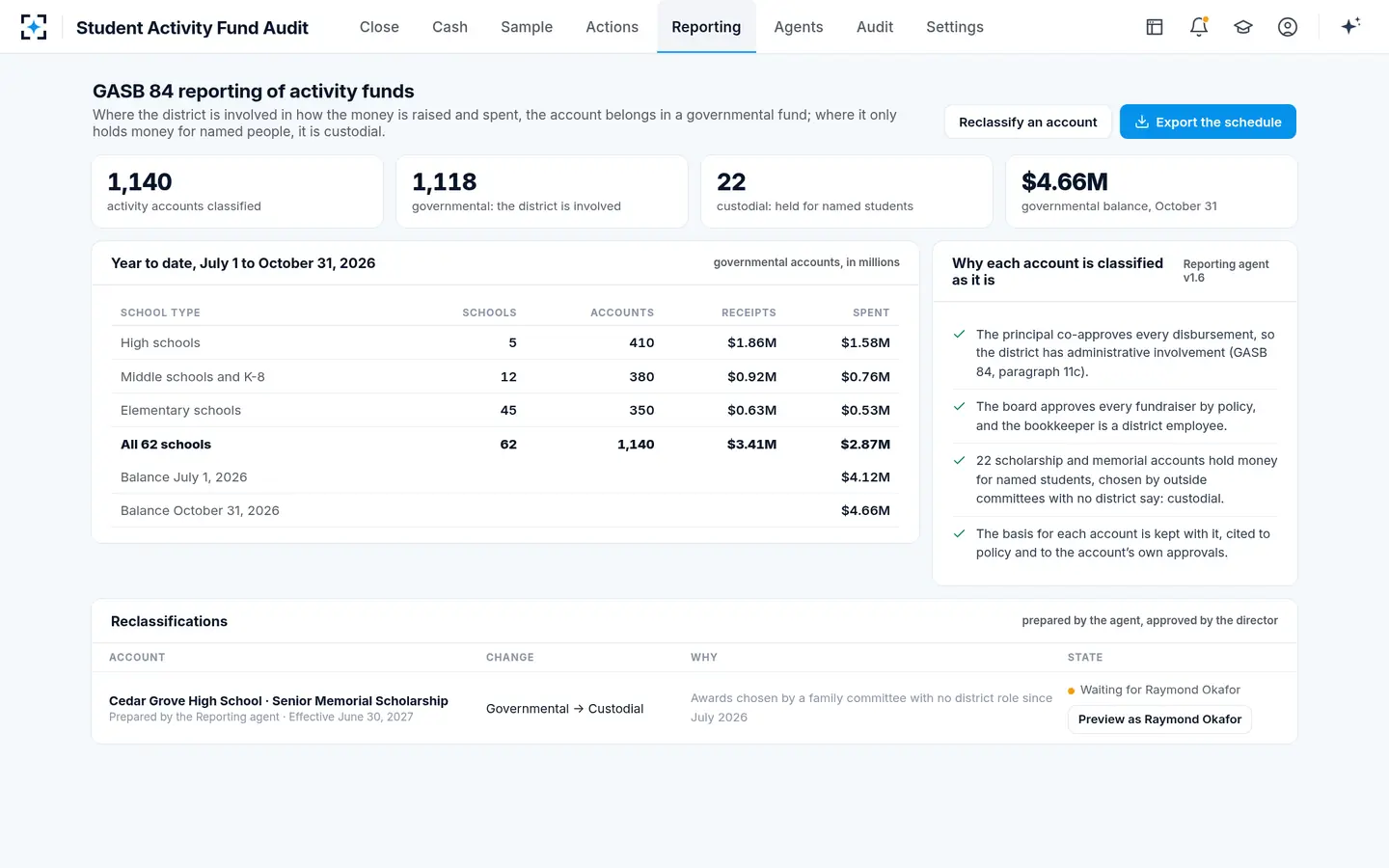Select the 22 custodial card
The image size is (1389, 868).
tap(847, 192)
